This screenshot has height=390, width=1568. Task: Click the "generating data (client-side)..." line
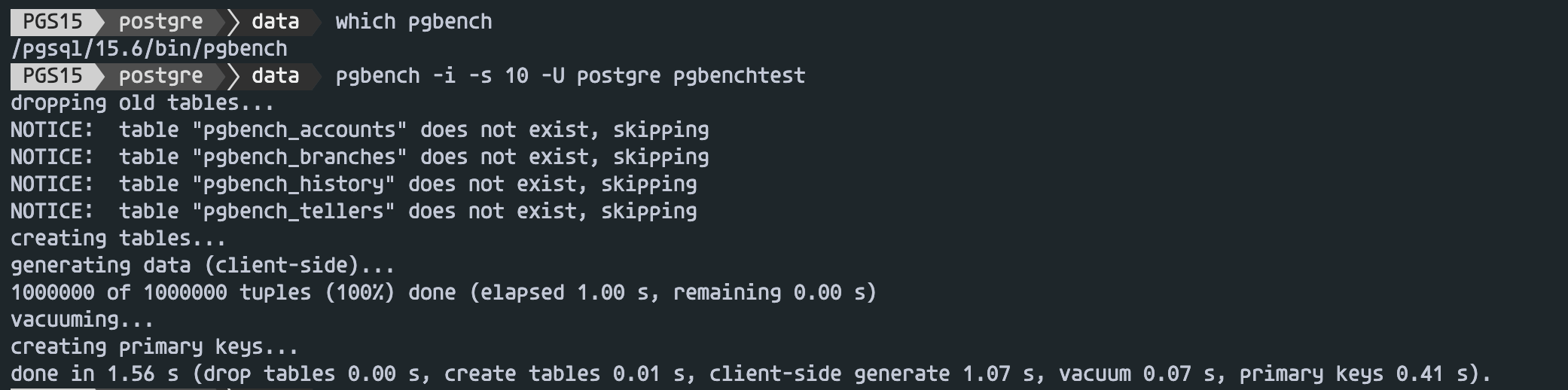[x=203, y=266]
